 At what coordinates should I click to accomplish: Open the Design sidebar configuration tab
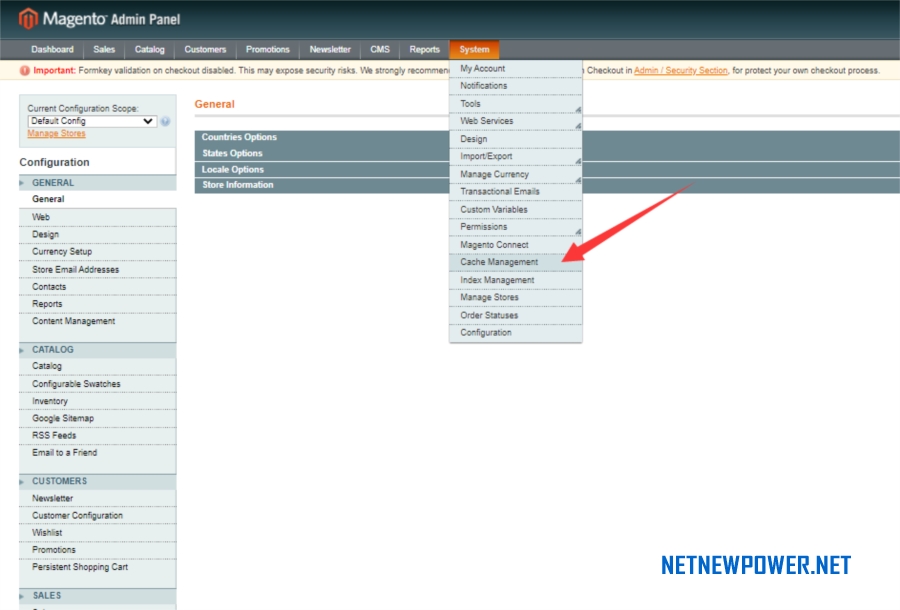click(x=98, y=234)
